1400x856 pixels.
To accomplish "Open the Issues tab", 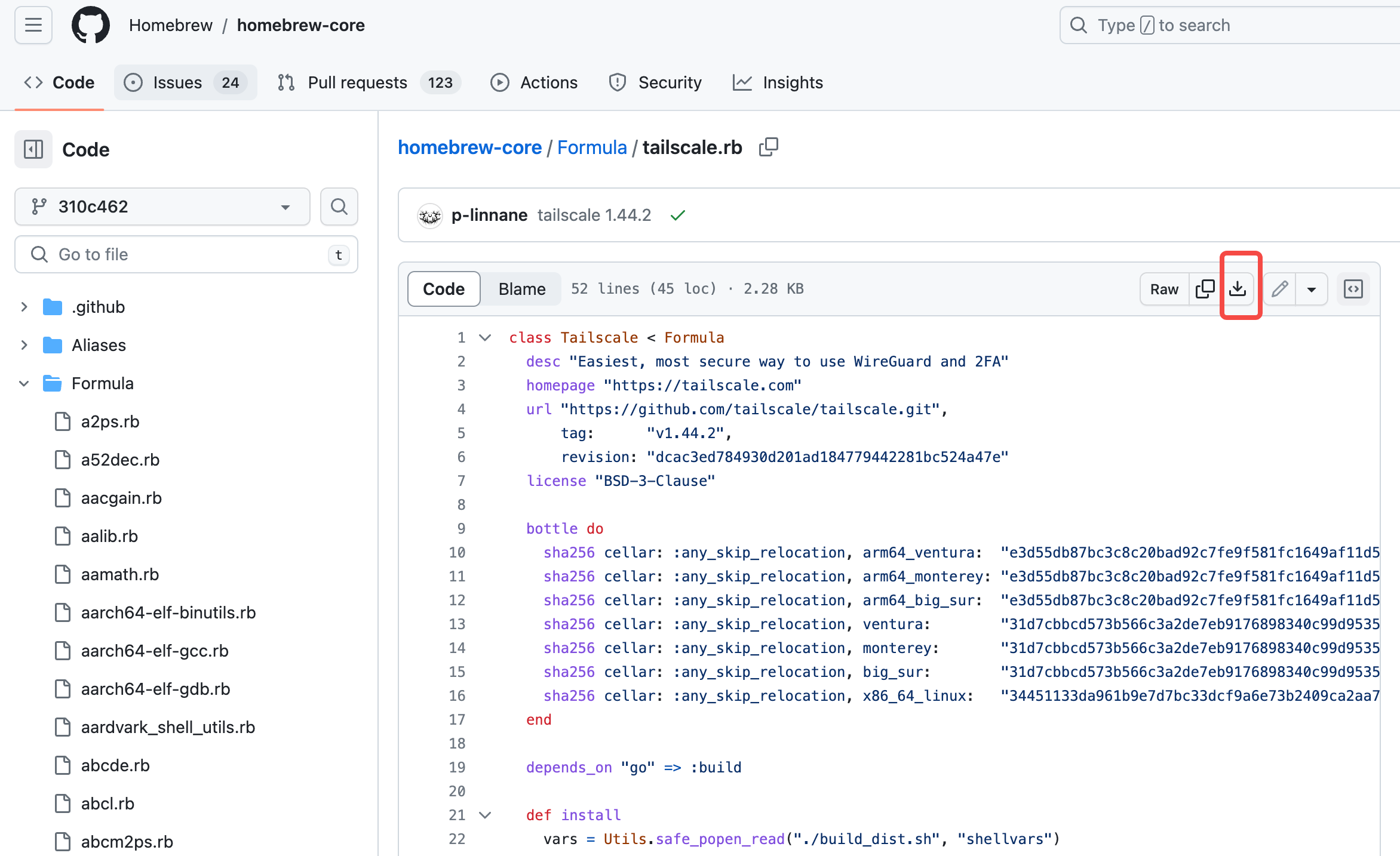I will click(185, 82).
